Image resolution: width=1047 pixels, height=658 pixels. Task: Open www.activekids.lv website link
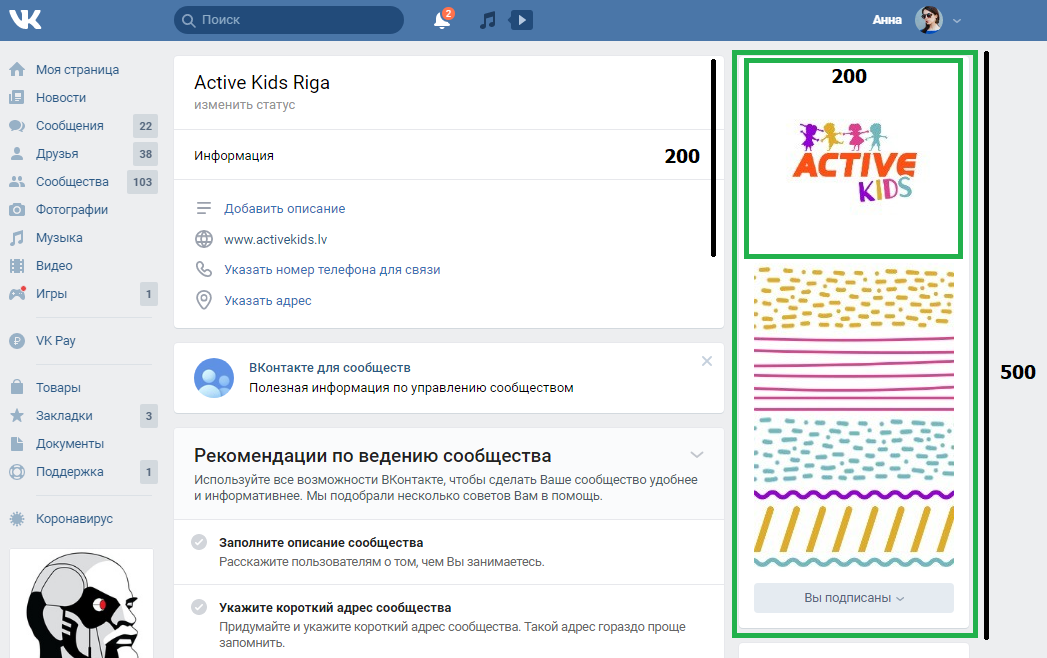(275, 239)
